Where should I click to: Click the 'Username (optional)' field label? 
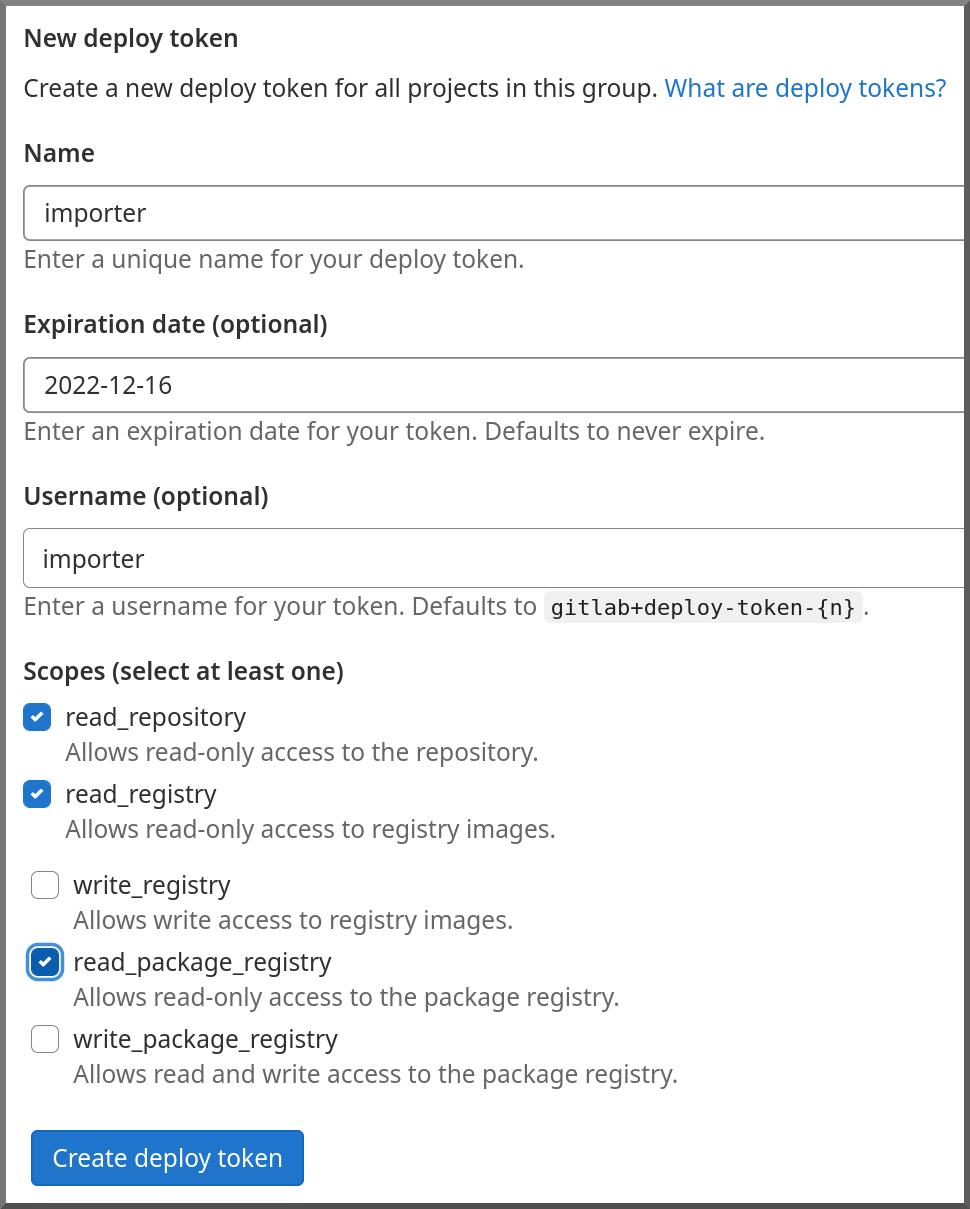pos(146,496)
